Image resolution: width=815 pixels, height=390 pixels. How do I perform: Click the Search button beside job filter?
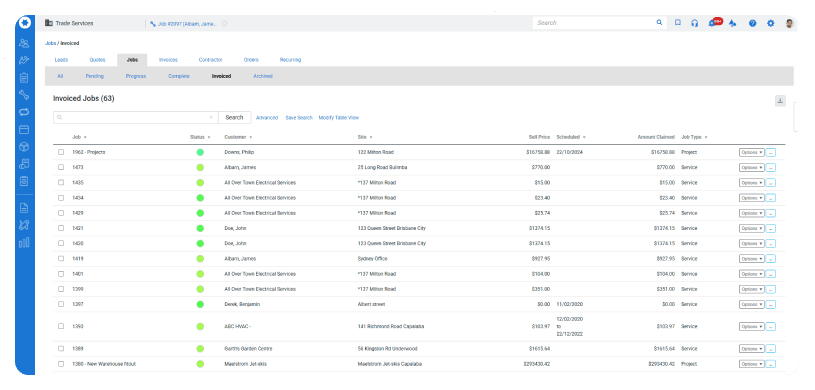(234, 118)
